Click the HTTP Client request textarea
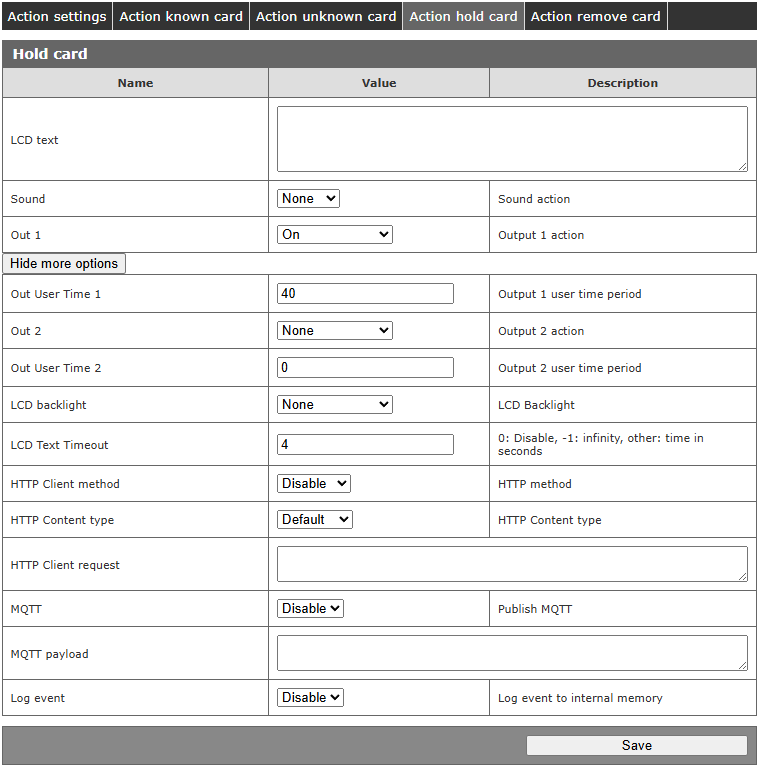Screen dimensions: 760x767 pos(511,564)
